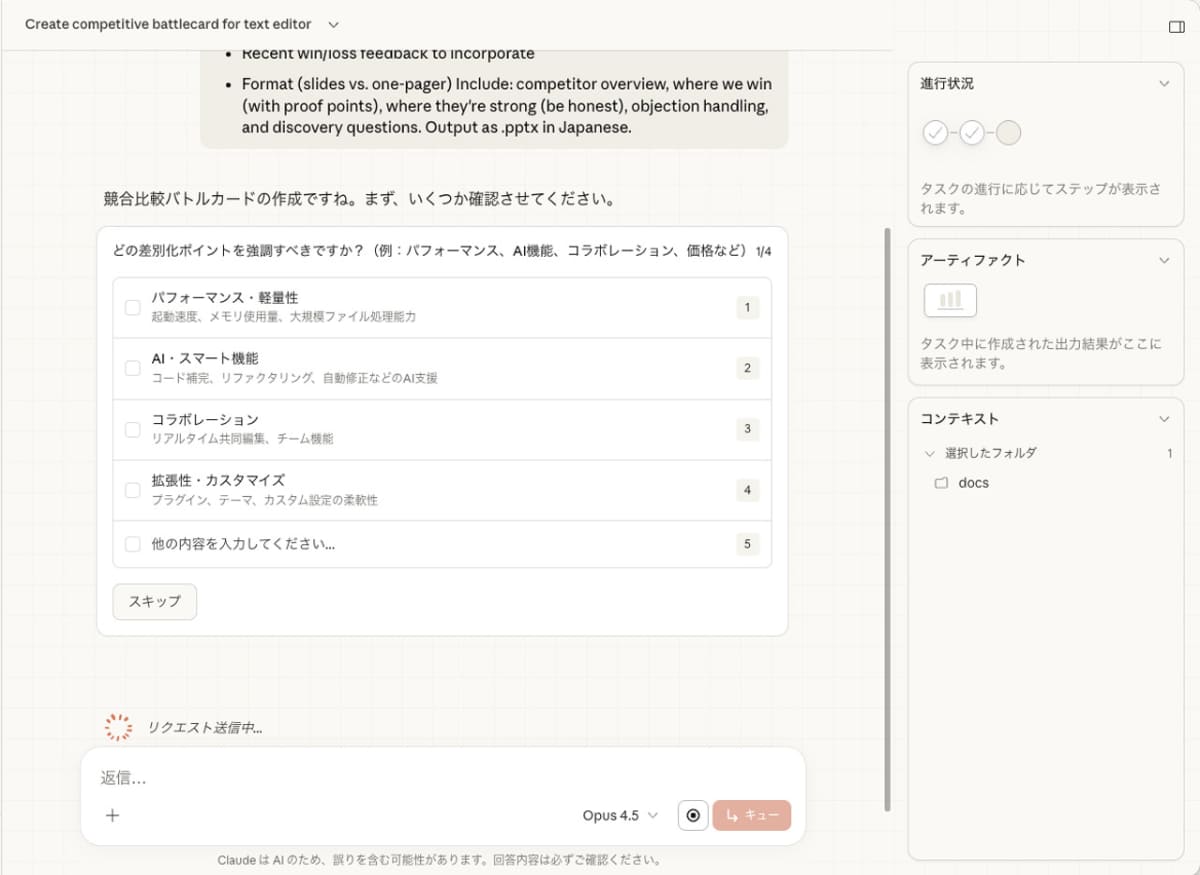Open the conversation title dropdown at top
This screenshot has width=1200, height=875.
pyautogui.click(x=333, y=23)
